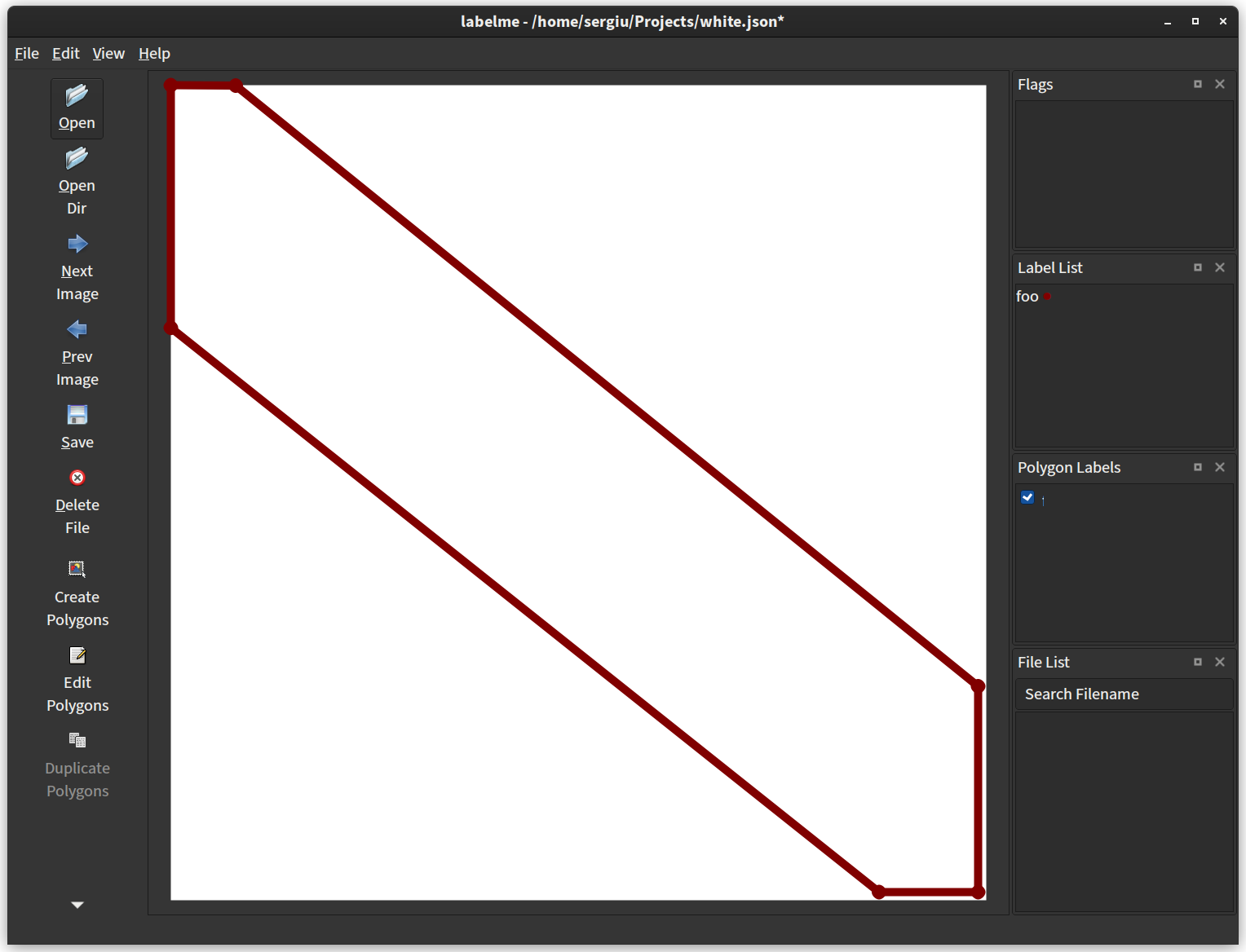Switch to Edit Polygons mode
1246x952 pixels.
tap(76, 678)
